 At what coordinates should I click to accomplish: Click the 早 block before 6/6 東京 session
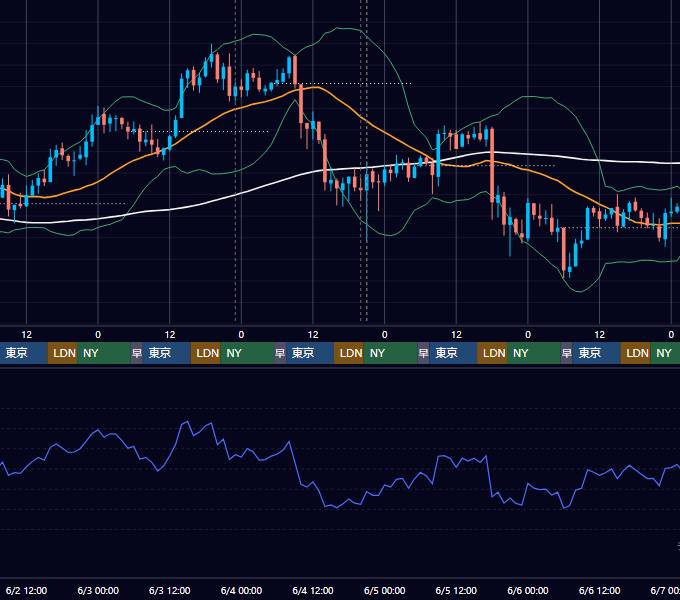click(x=566, y=353)
